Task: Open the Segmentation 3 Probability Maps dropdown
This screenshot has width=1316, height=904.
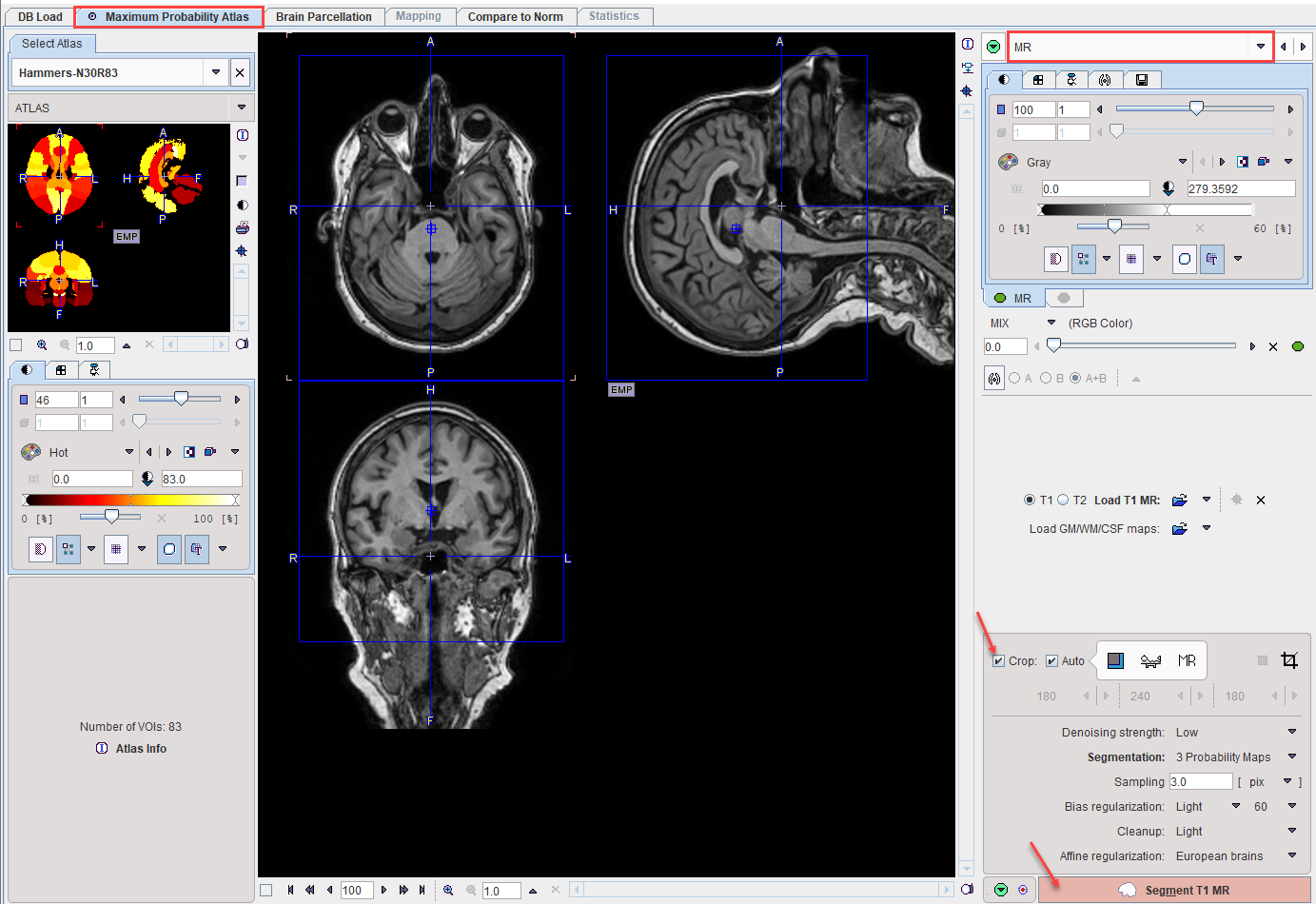Action: [x=1292, y=757]
